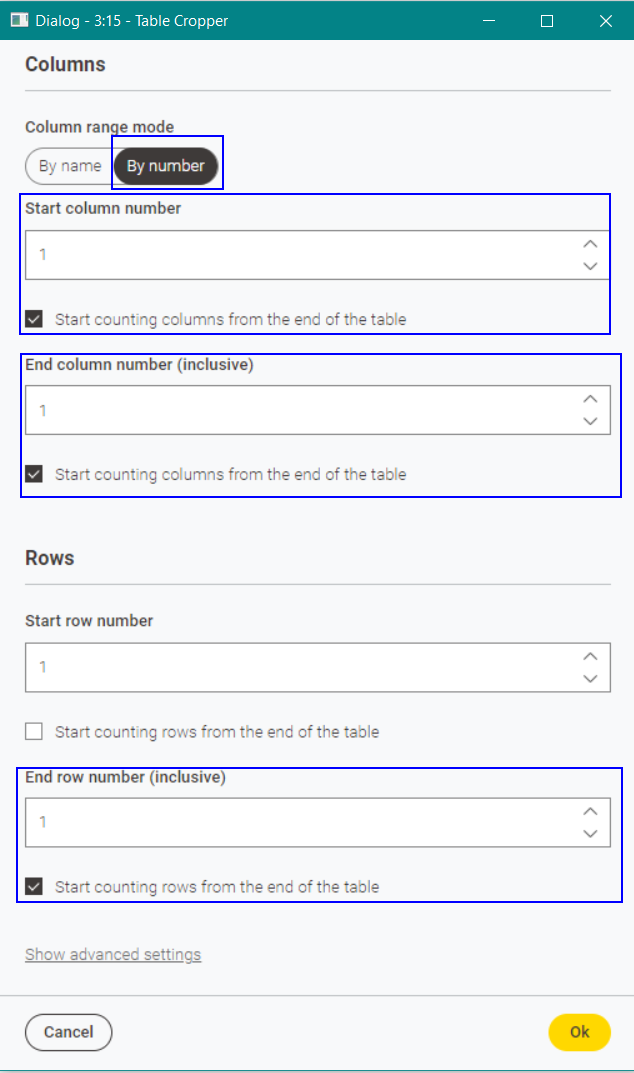Decrease the Start row number value
This screenshot has width=634, height=1073.
(x=590, y=678)
